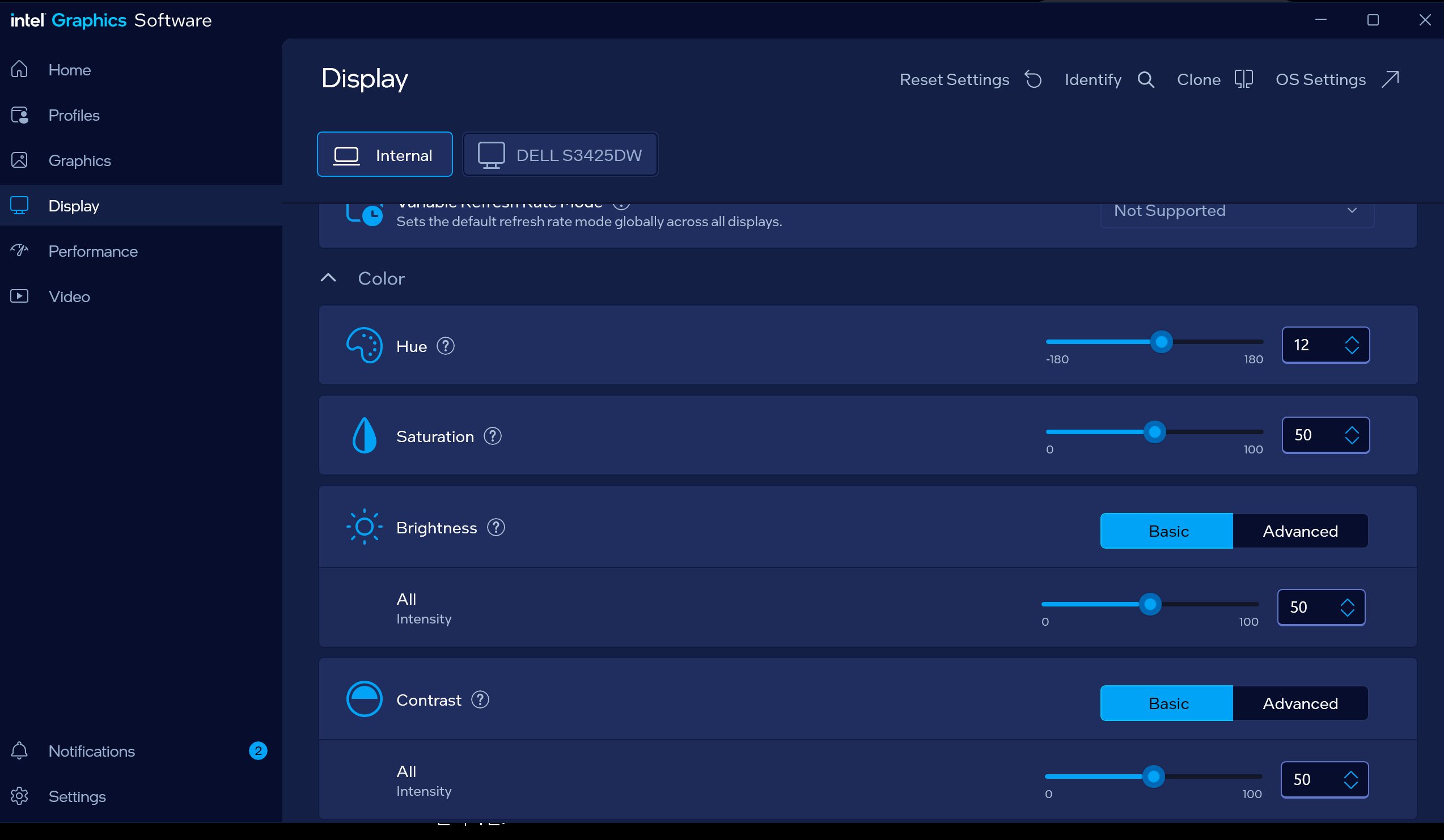
Task: Open the Video play icon
Action: (x=19, y=296)
